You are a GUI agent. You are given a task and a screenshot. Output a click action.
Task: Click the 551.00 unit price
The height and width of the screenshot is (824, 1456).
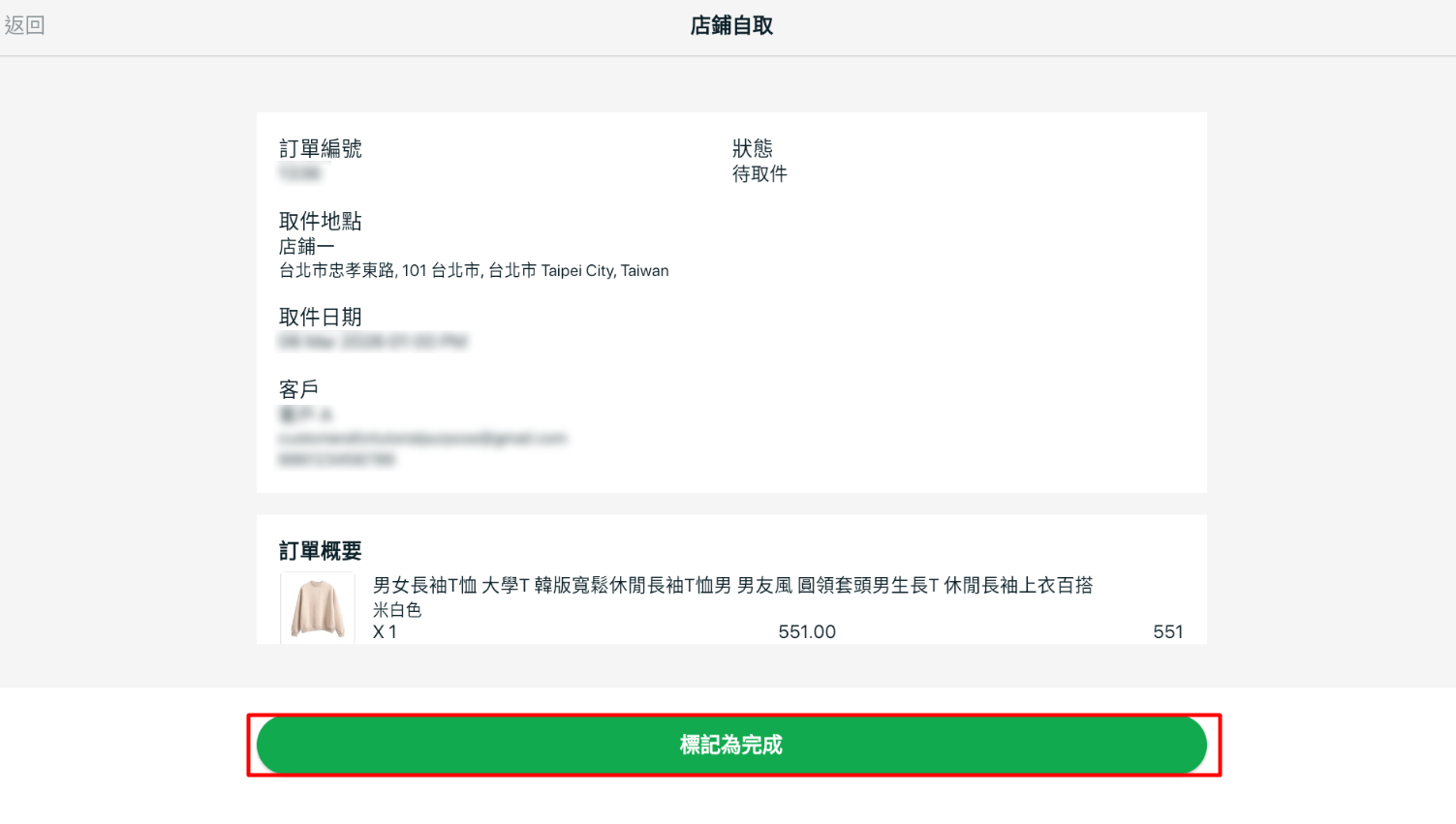(x=807, y=632)
